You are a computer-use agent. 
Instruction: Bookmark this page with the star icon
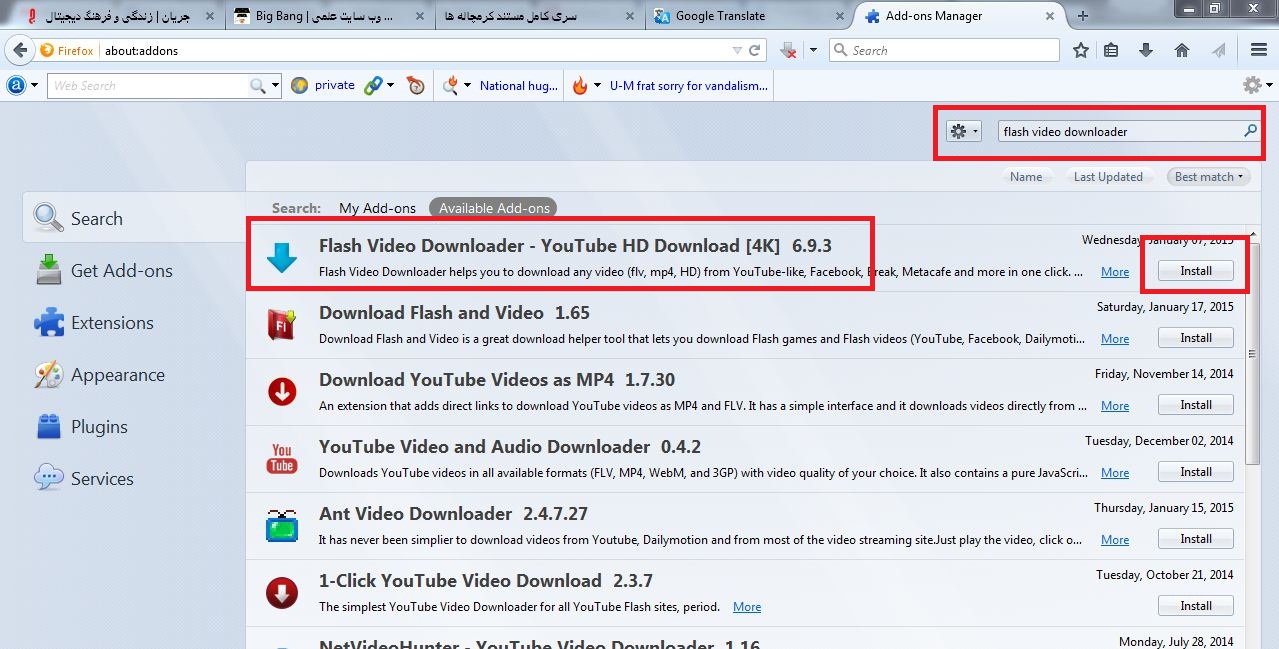1081,50
